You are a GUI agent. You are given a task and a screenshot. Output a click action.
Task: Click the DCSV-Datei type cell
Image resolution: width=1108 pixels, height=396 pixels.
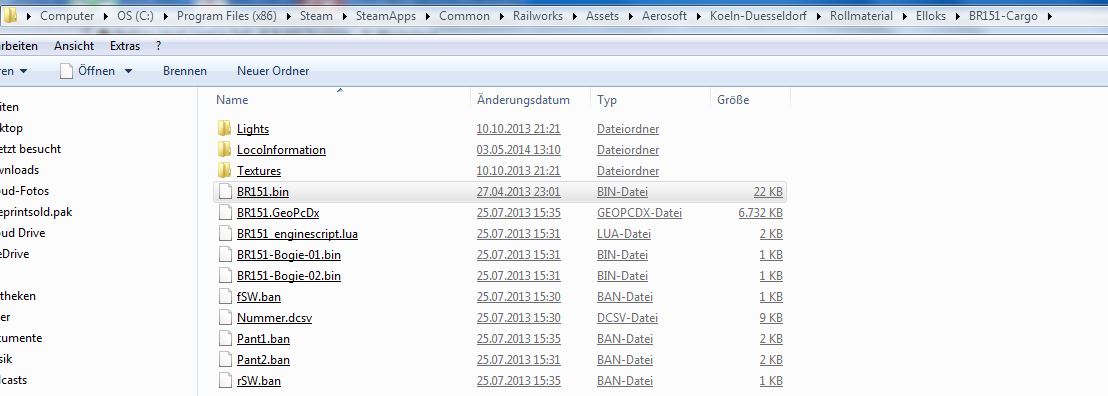[x=627, y=318]
